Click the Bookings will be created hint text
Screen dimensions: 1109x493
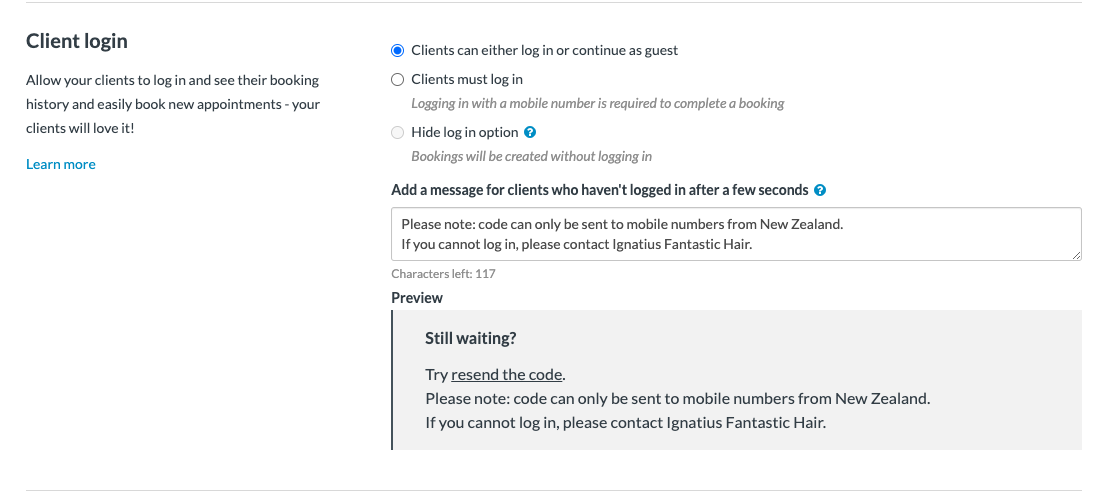pos(532,157)
